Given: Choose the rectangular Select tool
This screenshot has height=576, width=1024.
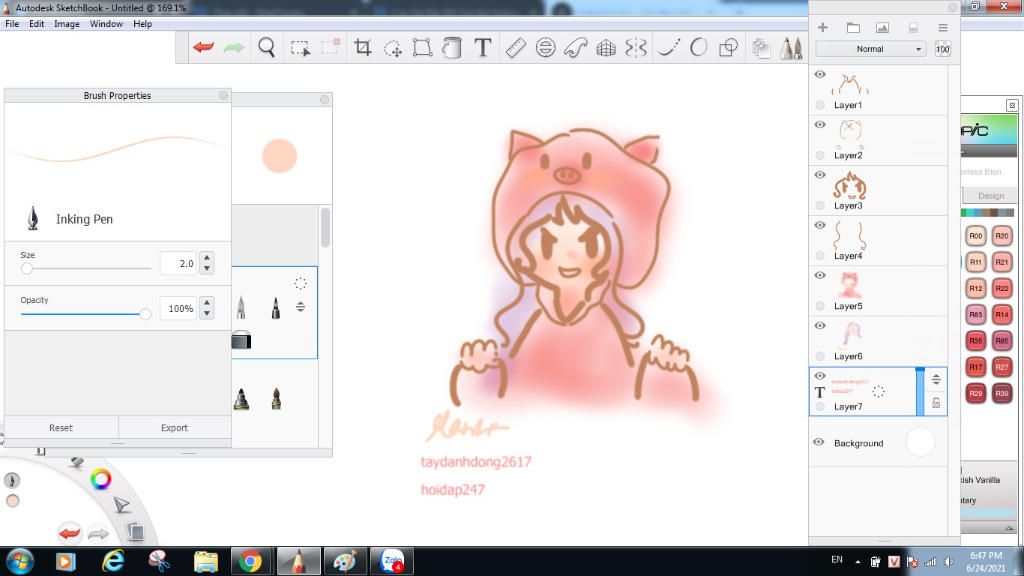Looking at the screenshot, I should coord(300,48).
